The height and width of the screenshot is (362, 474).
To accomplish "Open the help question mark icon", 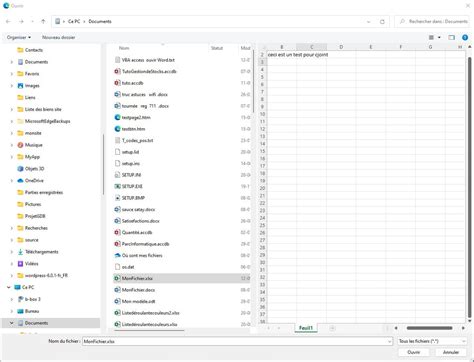I will tap(465, 37).
